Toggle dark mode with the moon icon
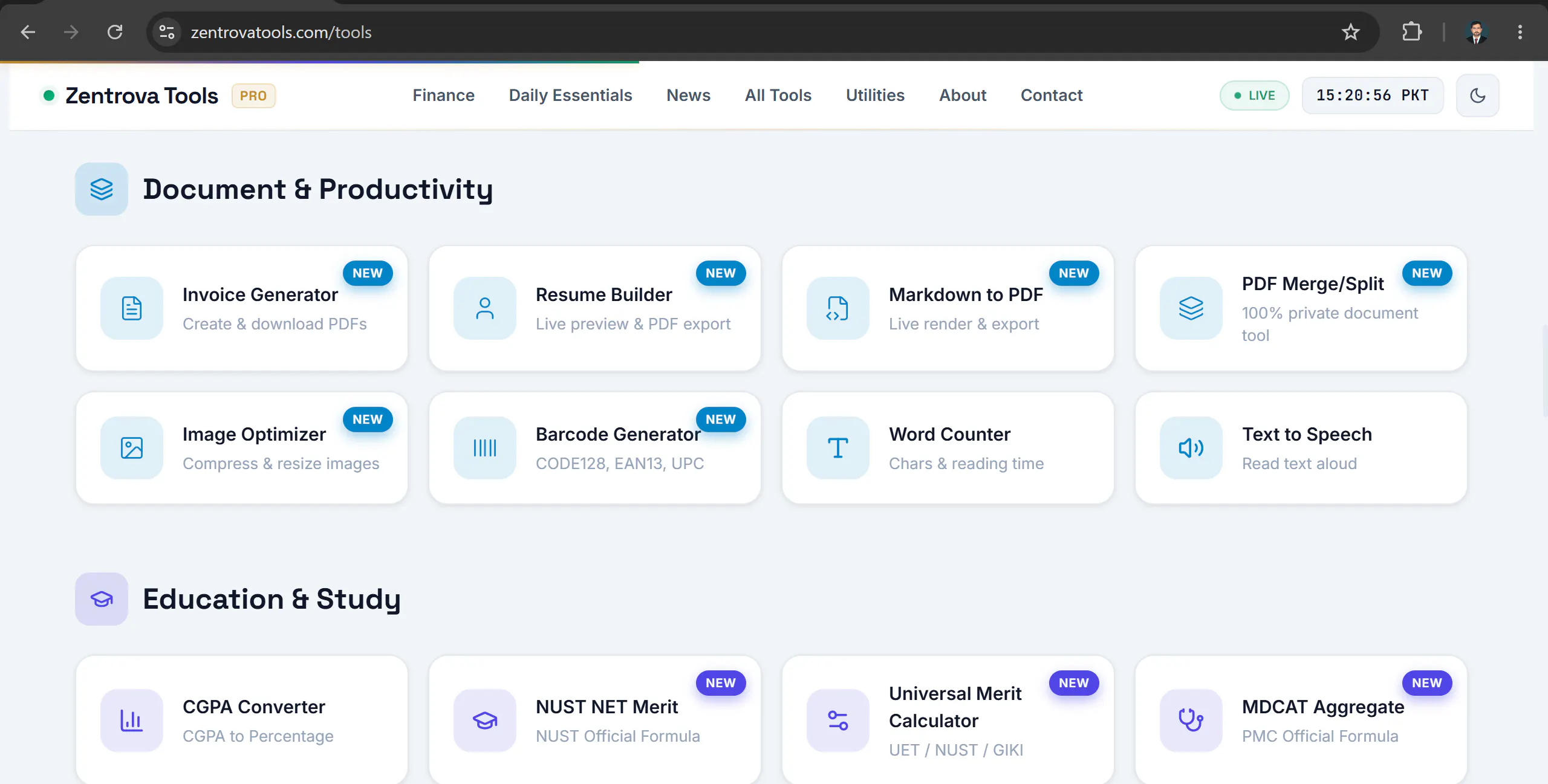1548x784 pixels. click(1477, 96)
